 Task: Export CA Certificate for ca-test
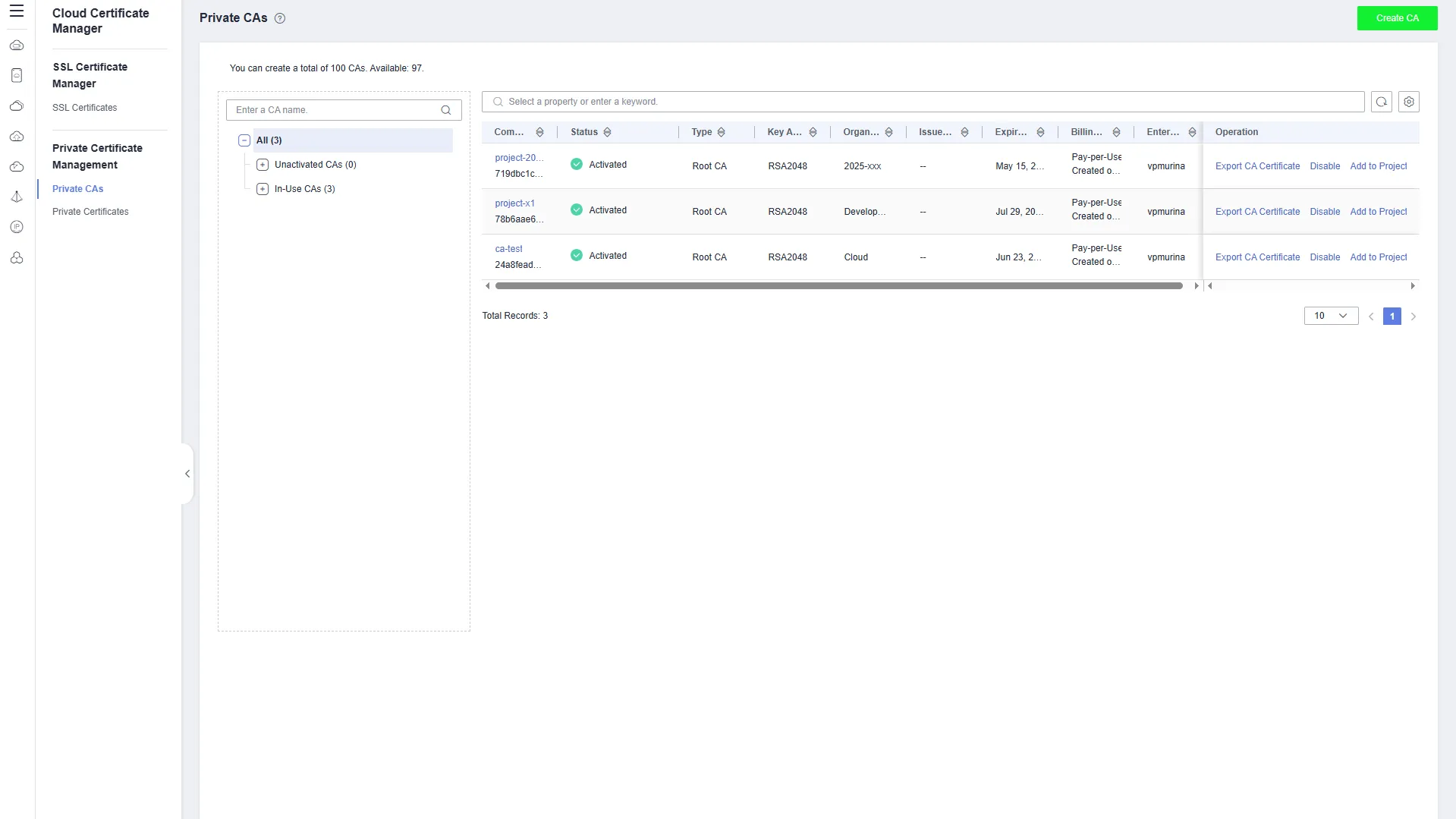coord(1257,257)
